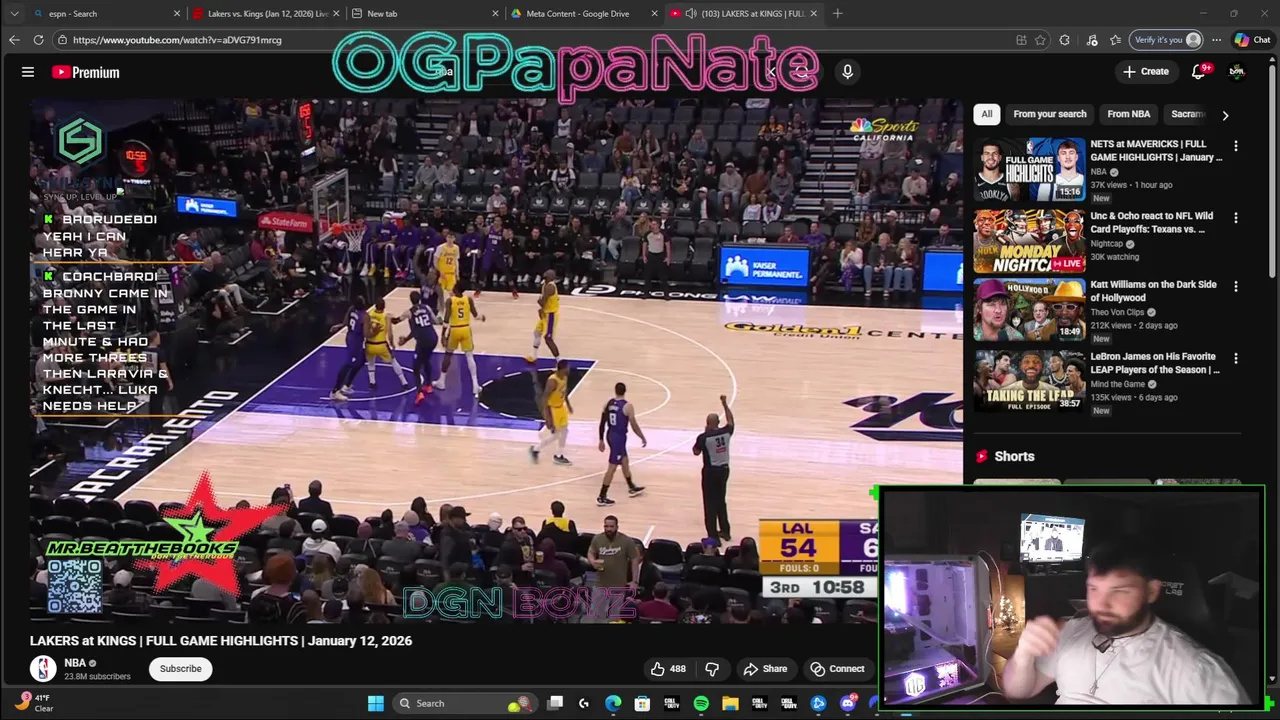Image resolution: width=1280 pixels, height=720 pixels.
Task: Select the From your search chip
Action: click(x=1049, y=114)
